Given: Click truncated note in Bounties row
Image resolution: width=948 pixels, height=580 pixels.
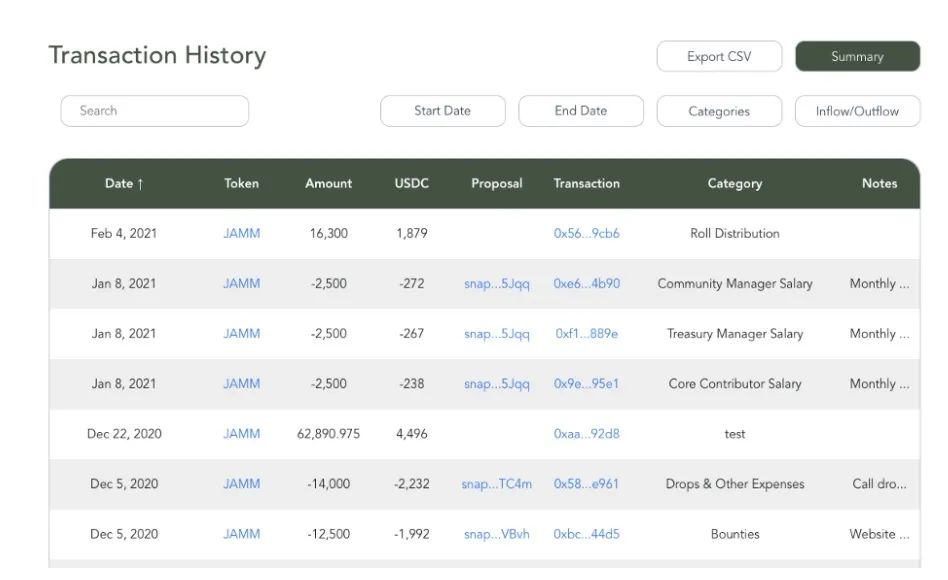Looking at the screenshot, I should (879, 534).
